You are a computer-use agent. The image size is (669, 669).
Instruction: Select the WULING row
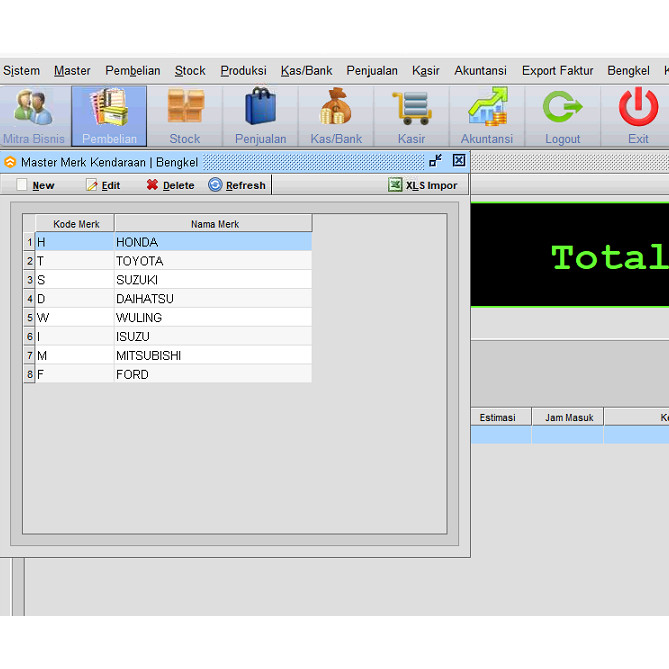[x=174, y=317]
